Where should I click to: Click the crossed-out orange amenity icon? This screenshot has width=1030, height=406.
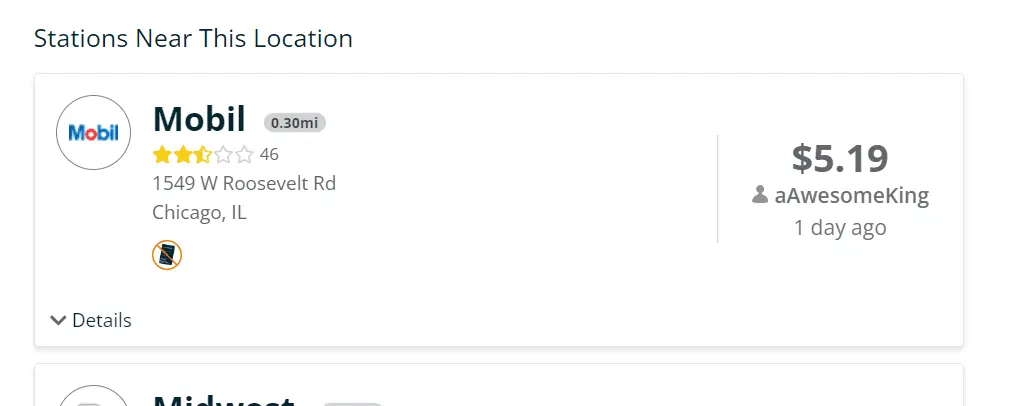point(167,255)
